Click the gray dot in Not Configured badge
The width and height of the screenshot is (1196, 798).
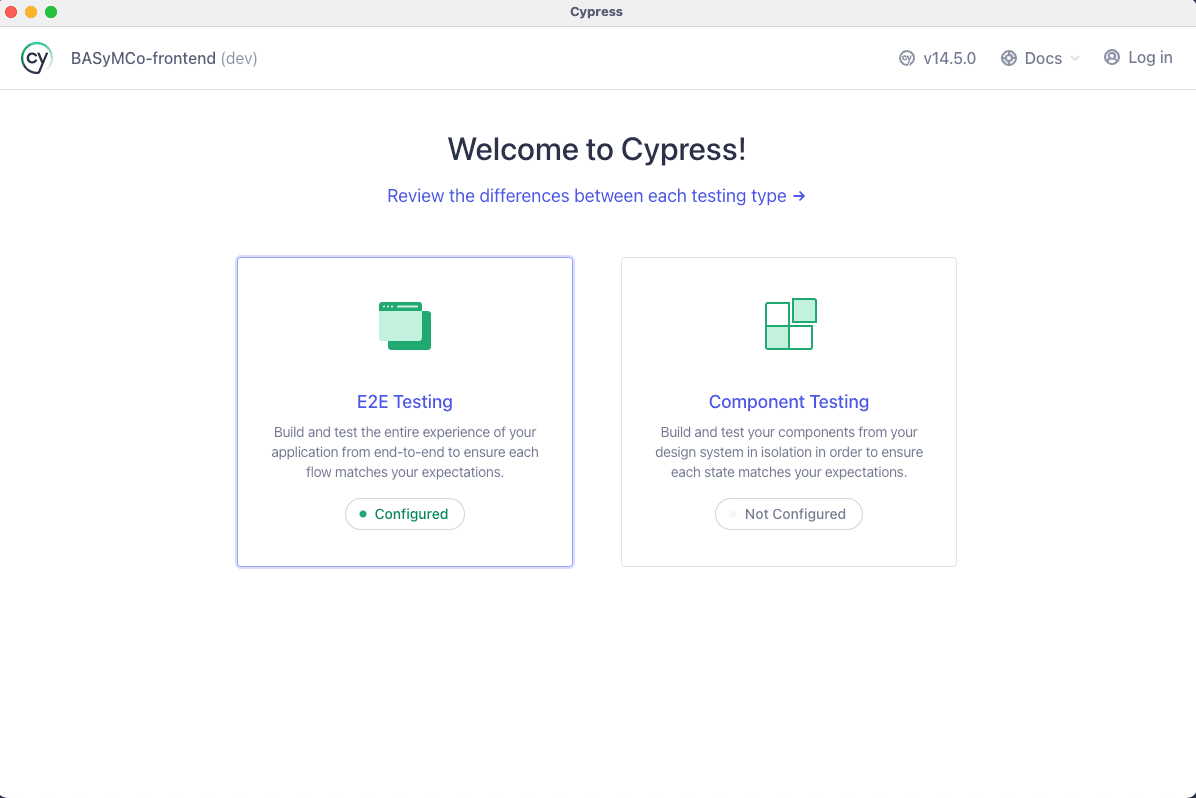point(733,514)
